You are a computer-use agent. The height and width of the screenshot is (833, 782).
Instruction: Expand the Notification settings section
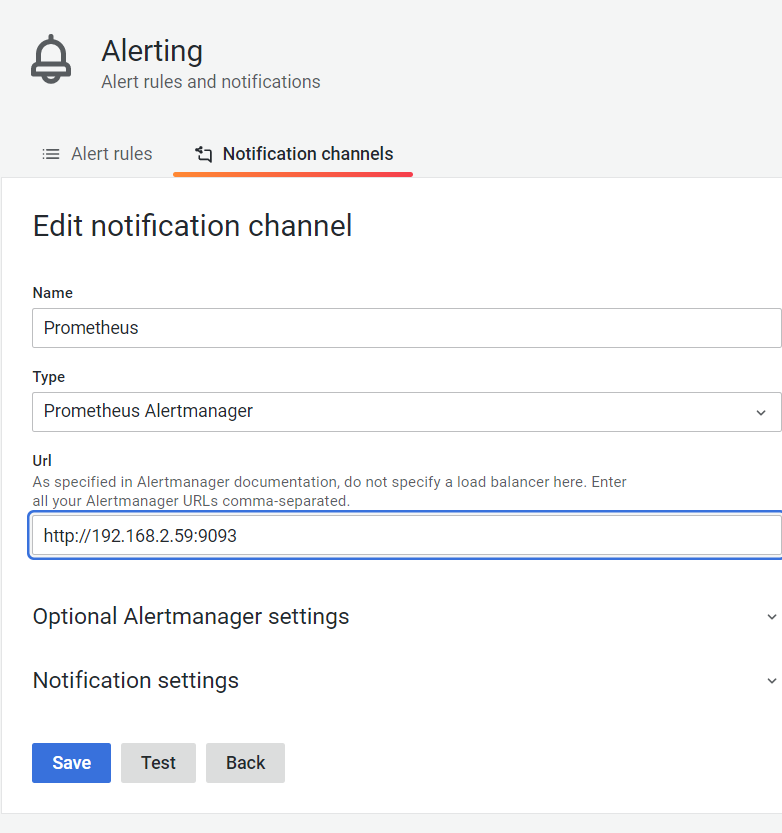[406, 681]
